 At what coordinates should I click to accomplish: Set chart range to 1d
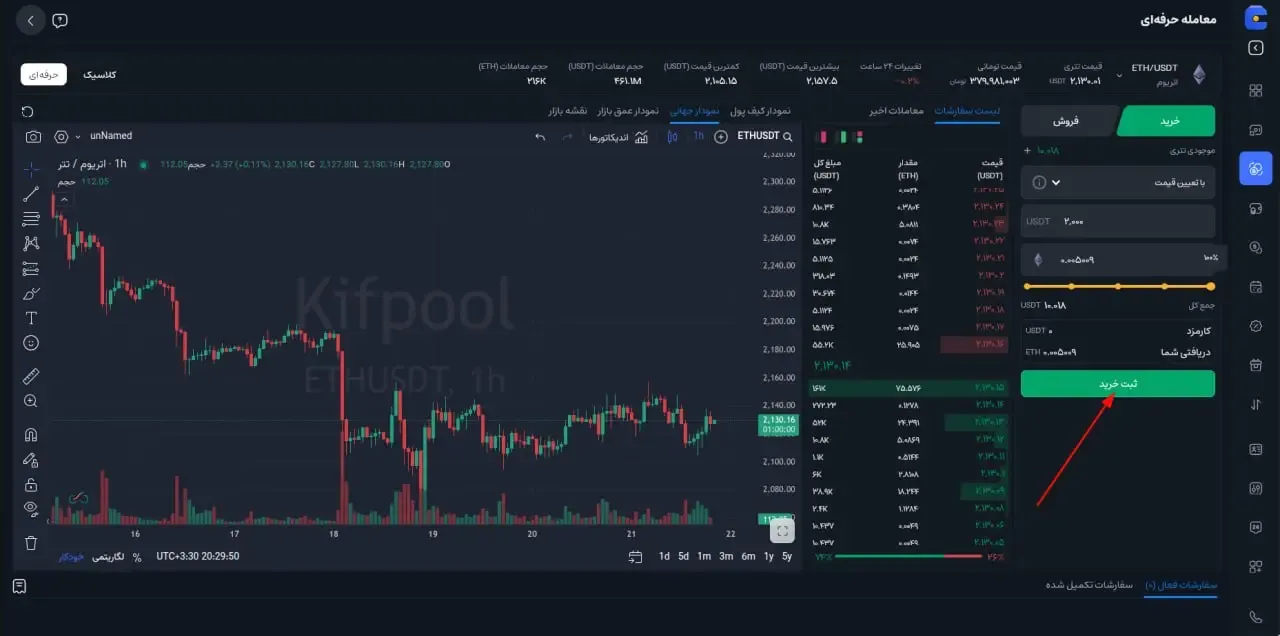(x=664, y=557)
